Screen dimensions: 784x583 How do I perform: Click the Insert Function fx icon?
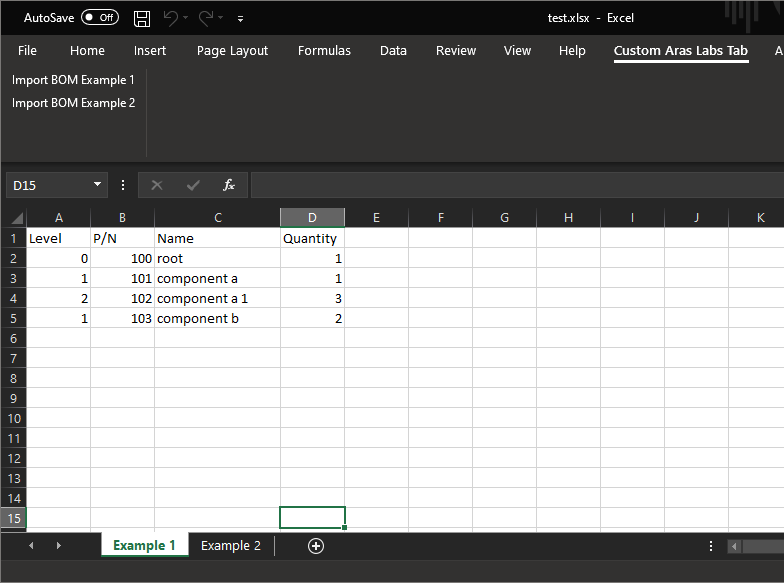click(x=228, y=185)
